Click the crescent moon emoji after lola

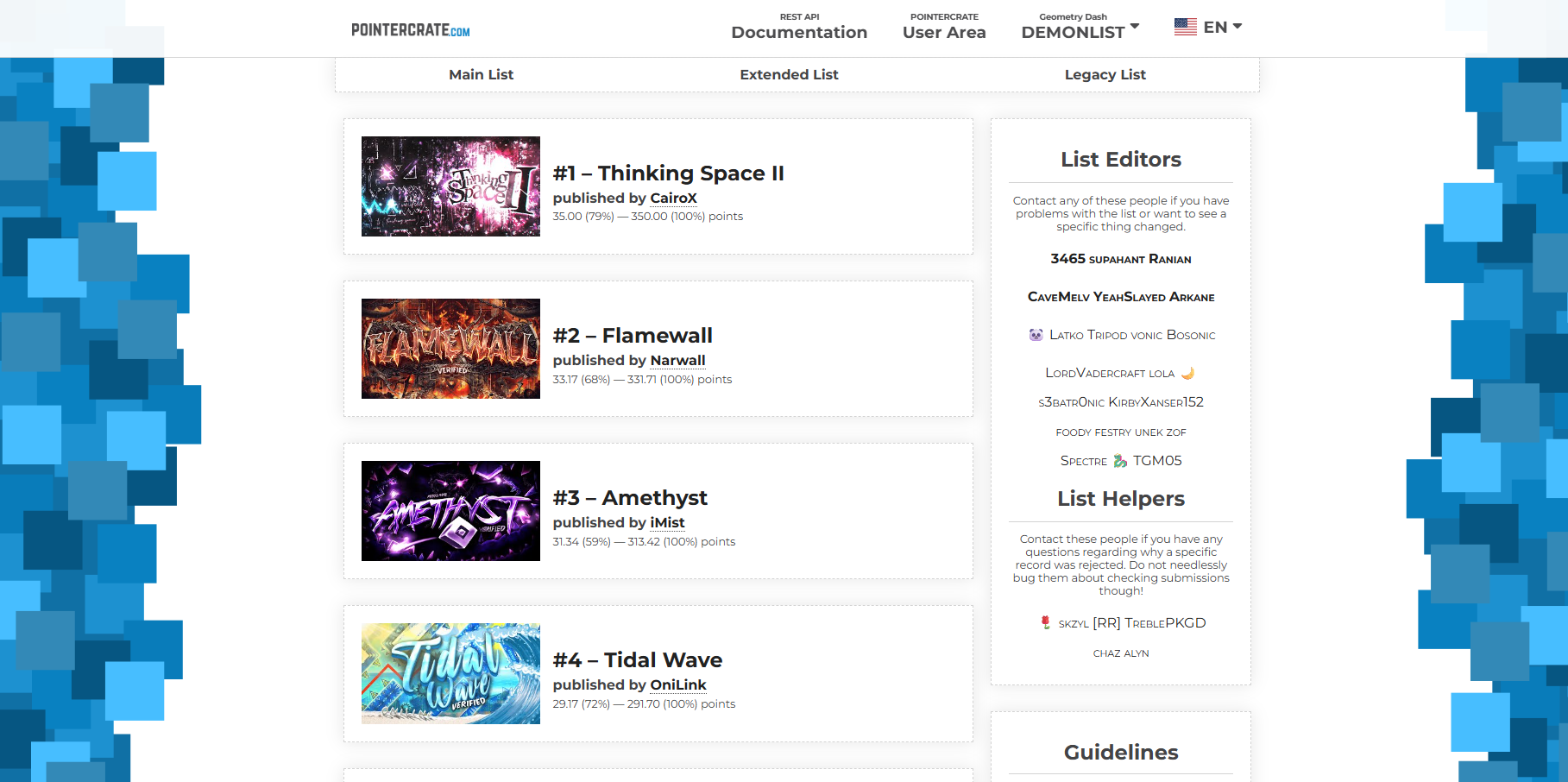pyautogui.click(x=1187, y=373)
